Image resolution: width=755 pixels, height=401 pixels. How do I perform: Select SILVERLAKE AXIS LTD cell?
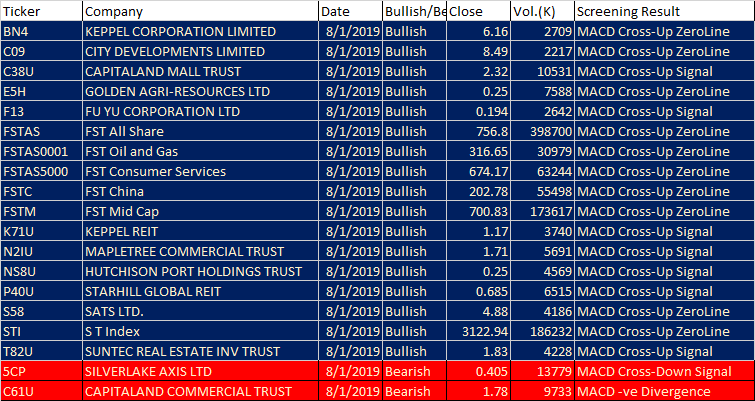click(200, 371)
